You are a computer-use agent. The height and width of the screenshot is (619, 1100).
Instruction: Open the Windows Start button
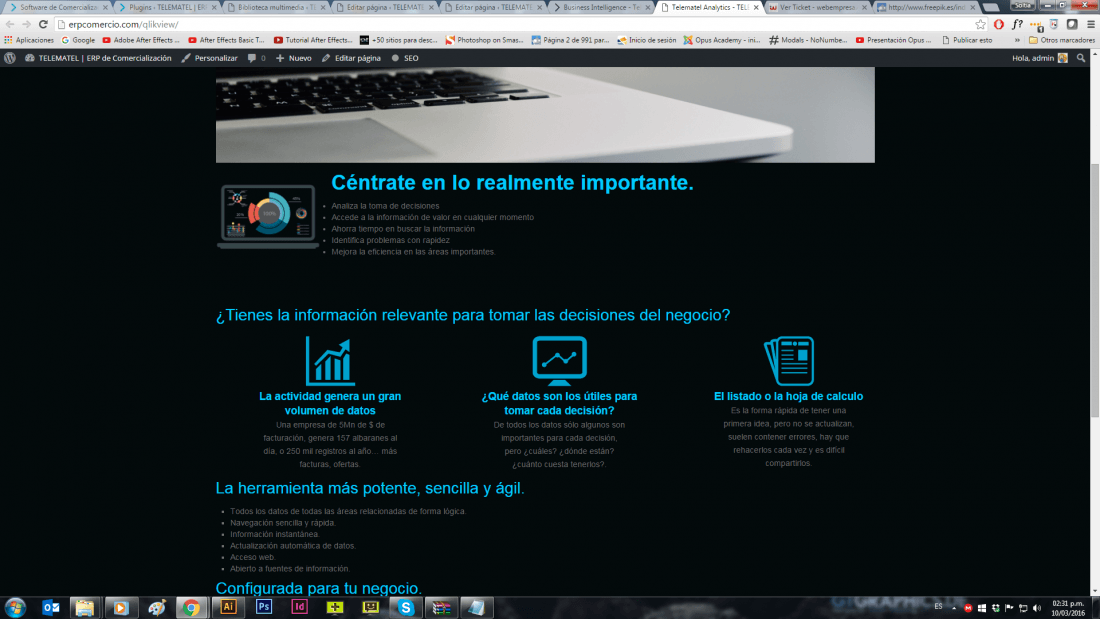pos(15,608)
